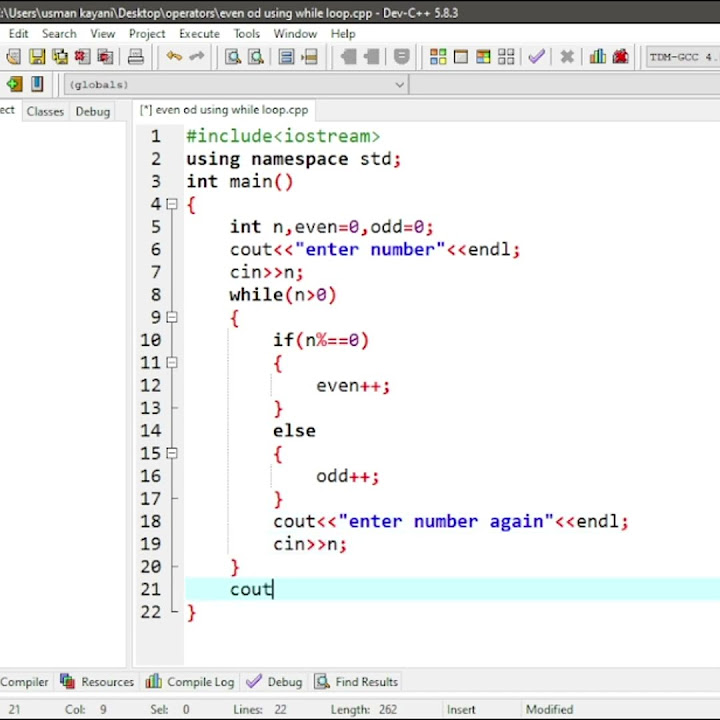The height and width of the screenshot is (720, 720).
Task: Save the current file with the Save icon
Action: [37, 57]
